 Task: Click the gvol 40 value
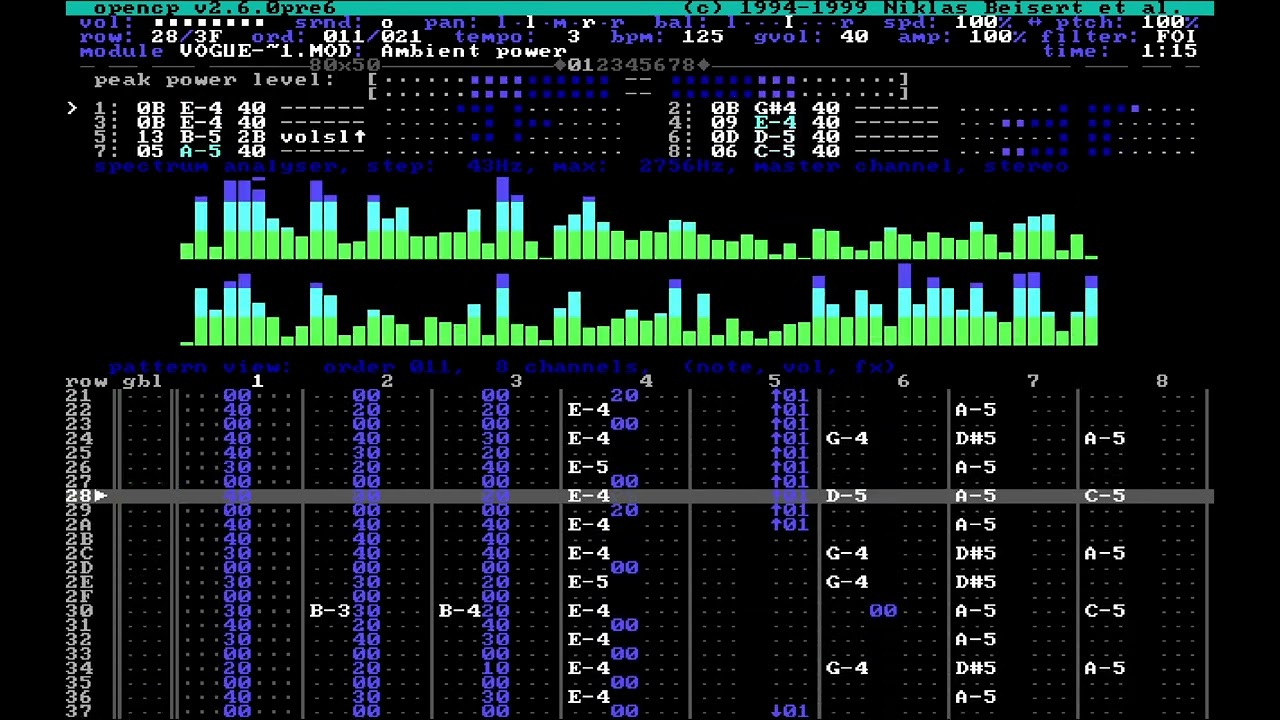[854, 37]
